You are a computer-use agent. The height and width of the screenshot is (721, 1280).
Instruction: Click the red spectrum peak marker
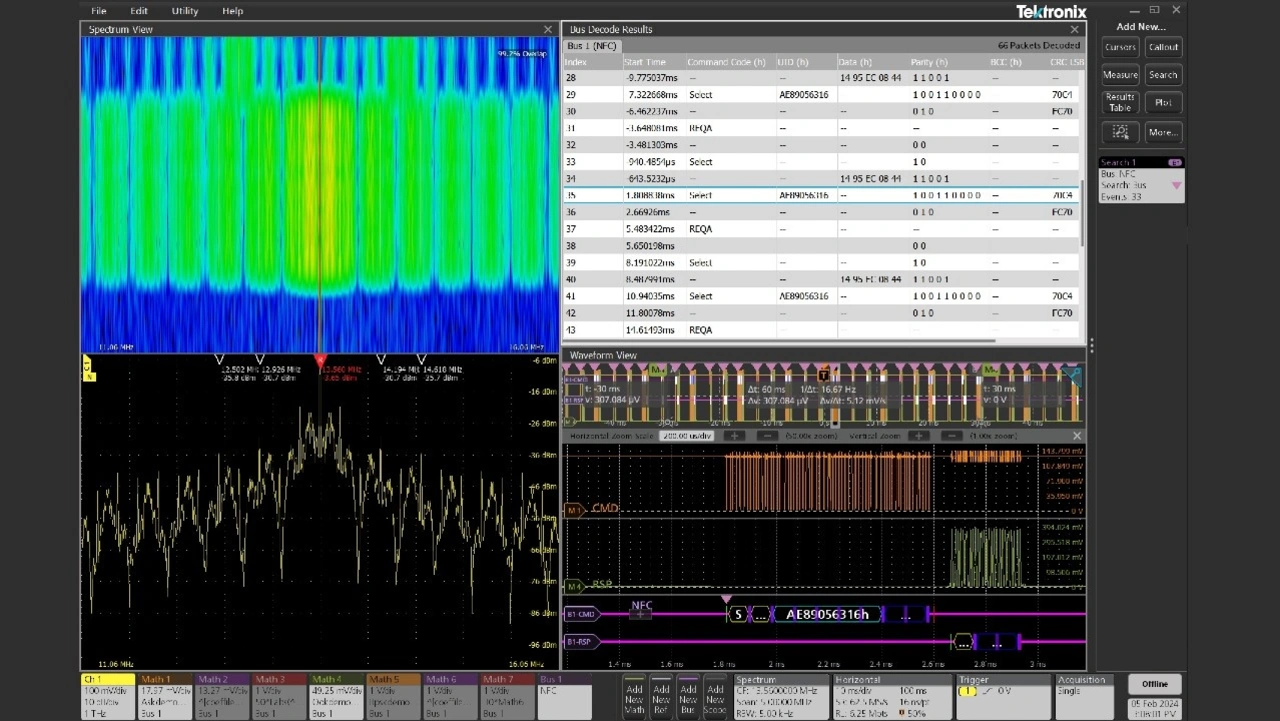tap(321, 359)
